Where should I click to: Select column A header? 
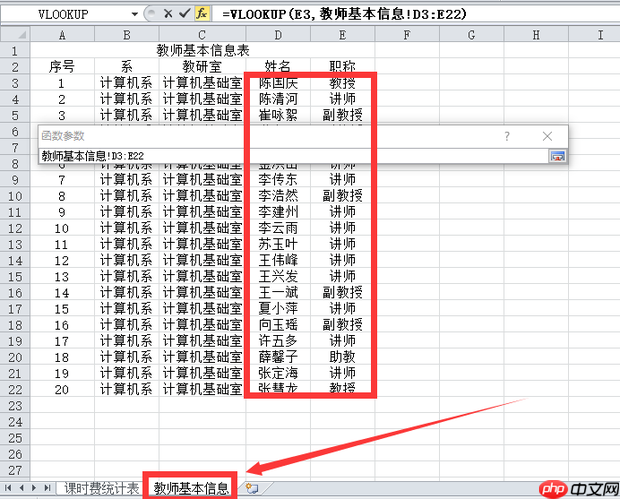pos(62,35)
